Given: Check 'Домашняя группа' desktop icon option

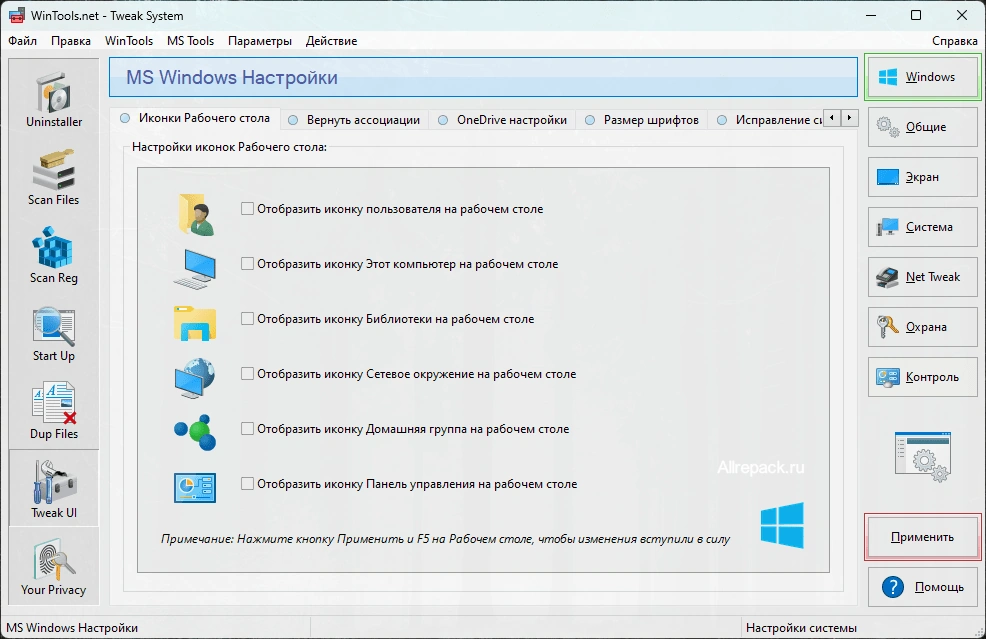Looking at the screenshot, I should (x=247, y=428).
